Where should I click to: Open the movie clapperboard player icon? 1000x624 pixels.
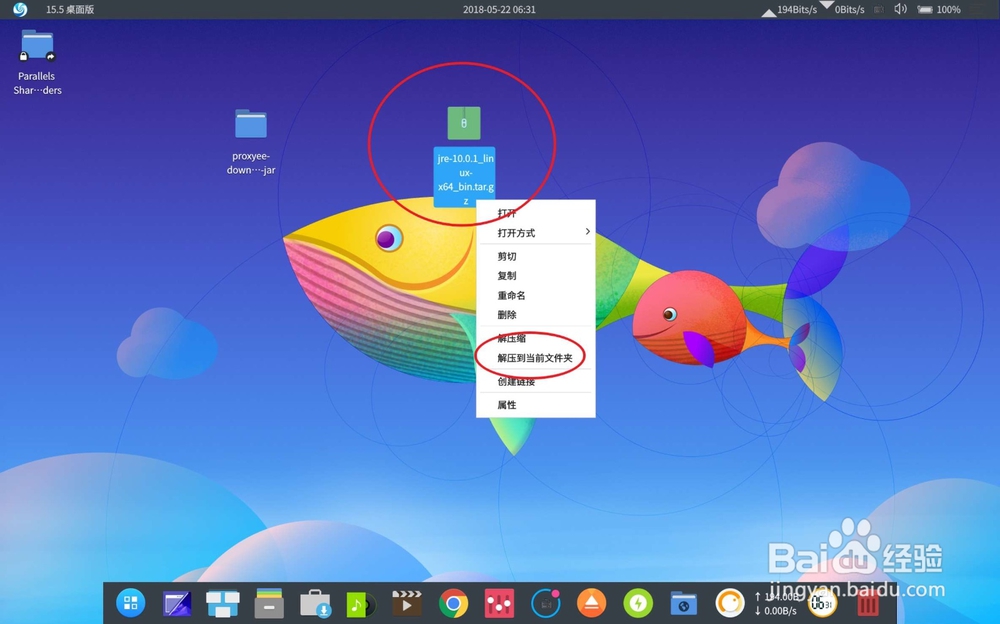[x=407, y=602]
